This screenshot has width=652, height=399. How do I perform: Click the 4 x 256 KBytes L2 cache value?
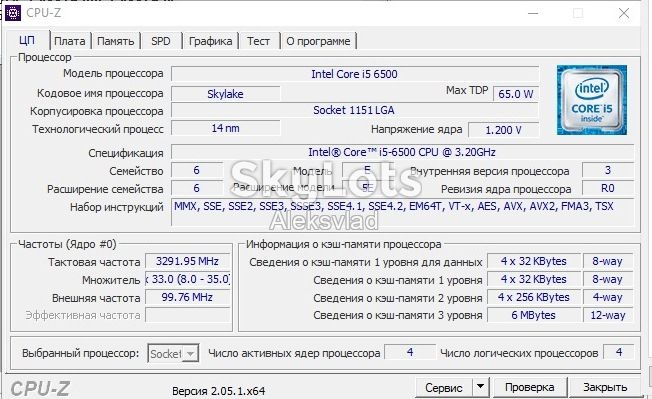[533, 297]
